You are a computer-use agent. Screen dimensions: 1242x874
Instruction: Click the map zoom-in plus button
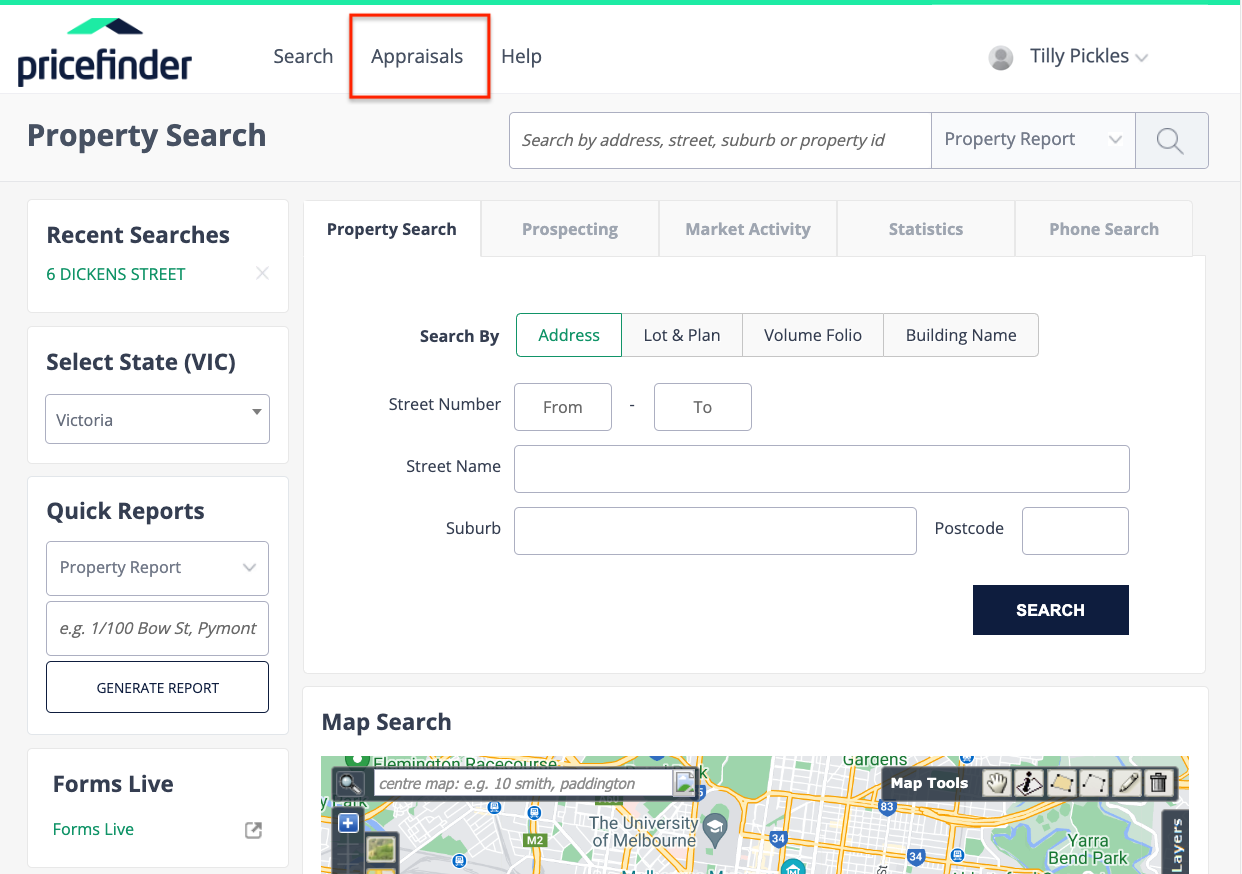(348, 823)
